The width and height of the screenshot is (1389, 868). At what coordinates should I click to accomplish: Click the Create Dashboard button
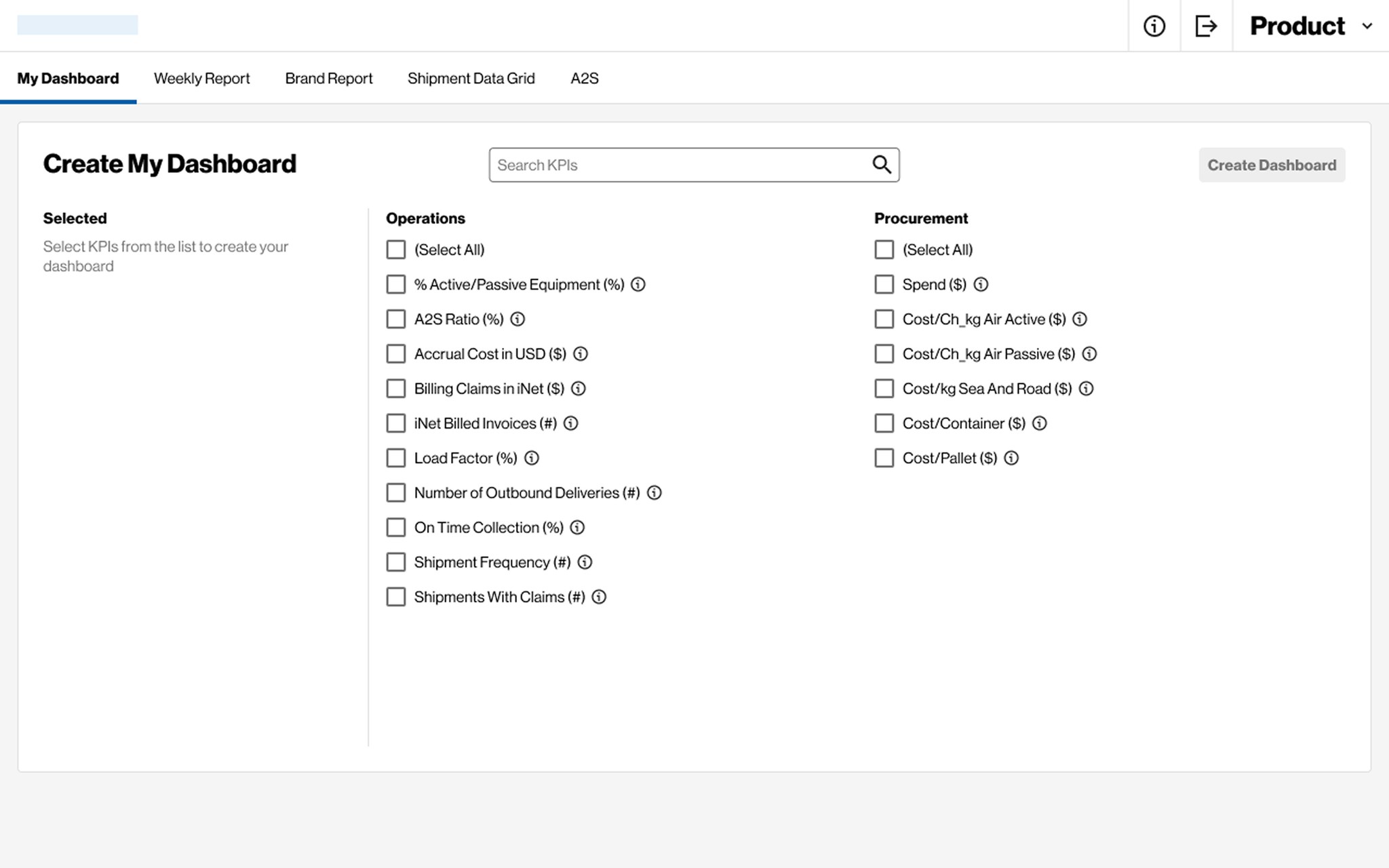pyautogui.click(x=1271, y=165)
